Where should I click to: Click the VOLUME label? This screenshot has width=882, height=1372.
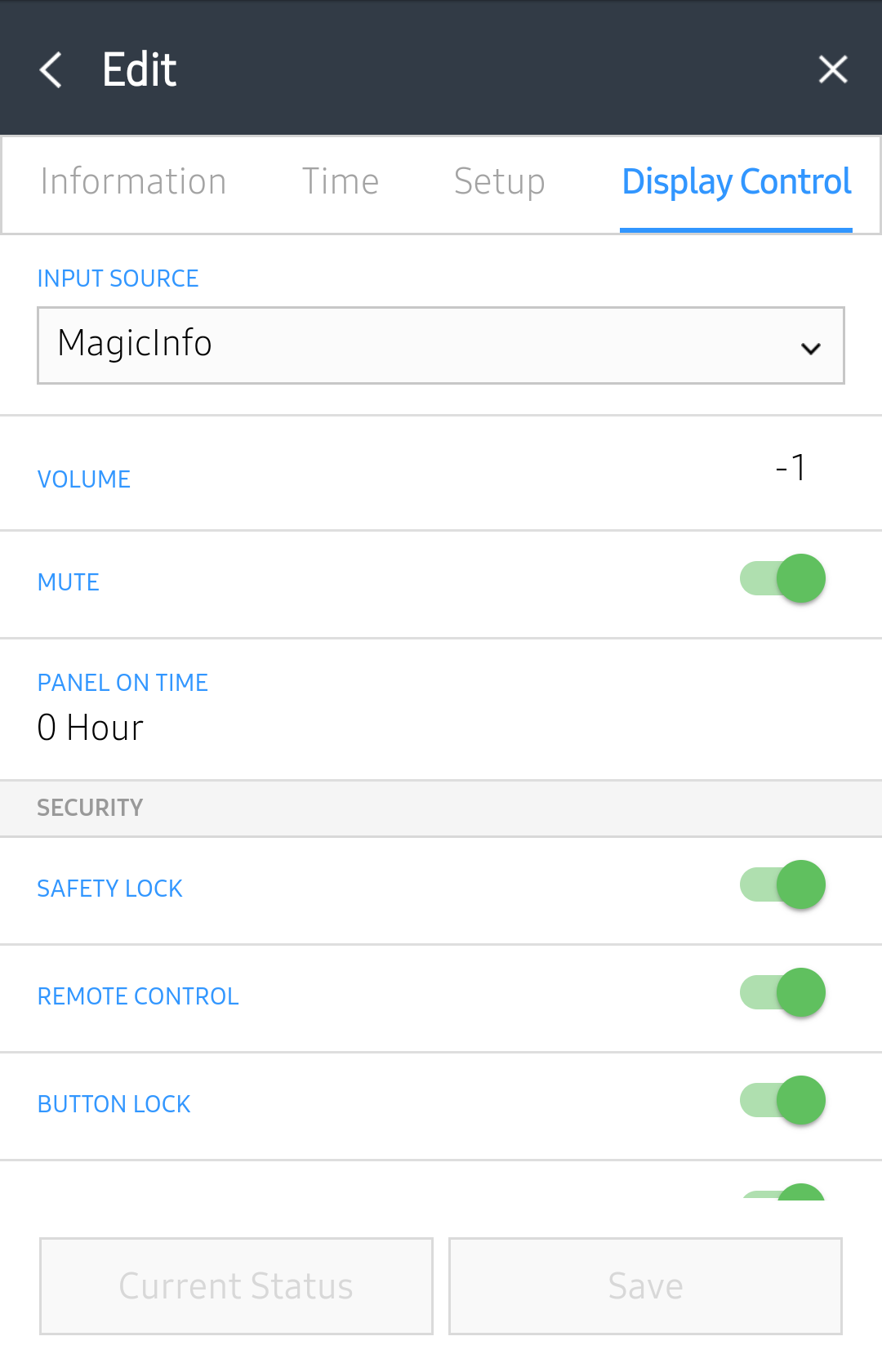[83, 479]
